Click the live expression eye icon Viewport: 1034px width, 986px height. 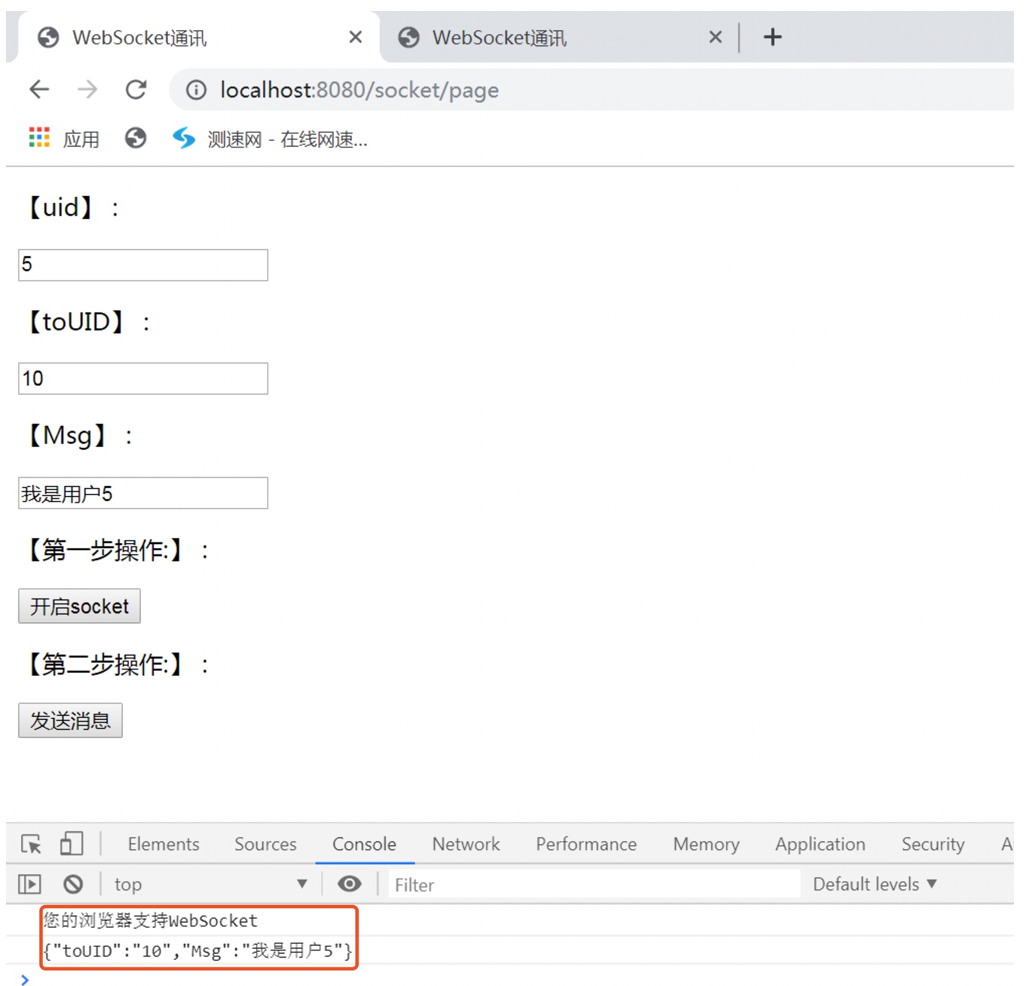pos(350,884)
